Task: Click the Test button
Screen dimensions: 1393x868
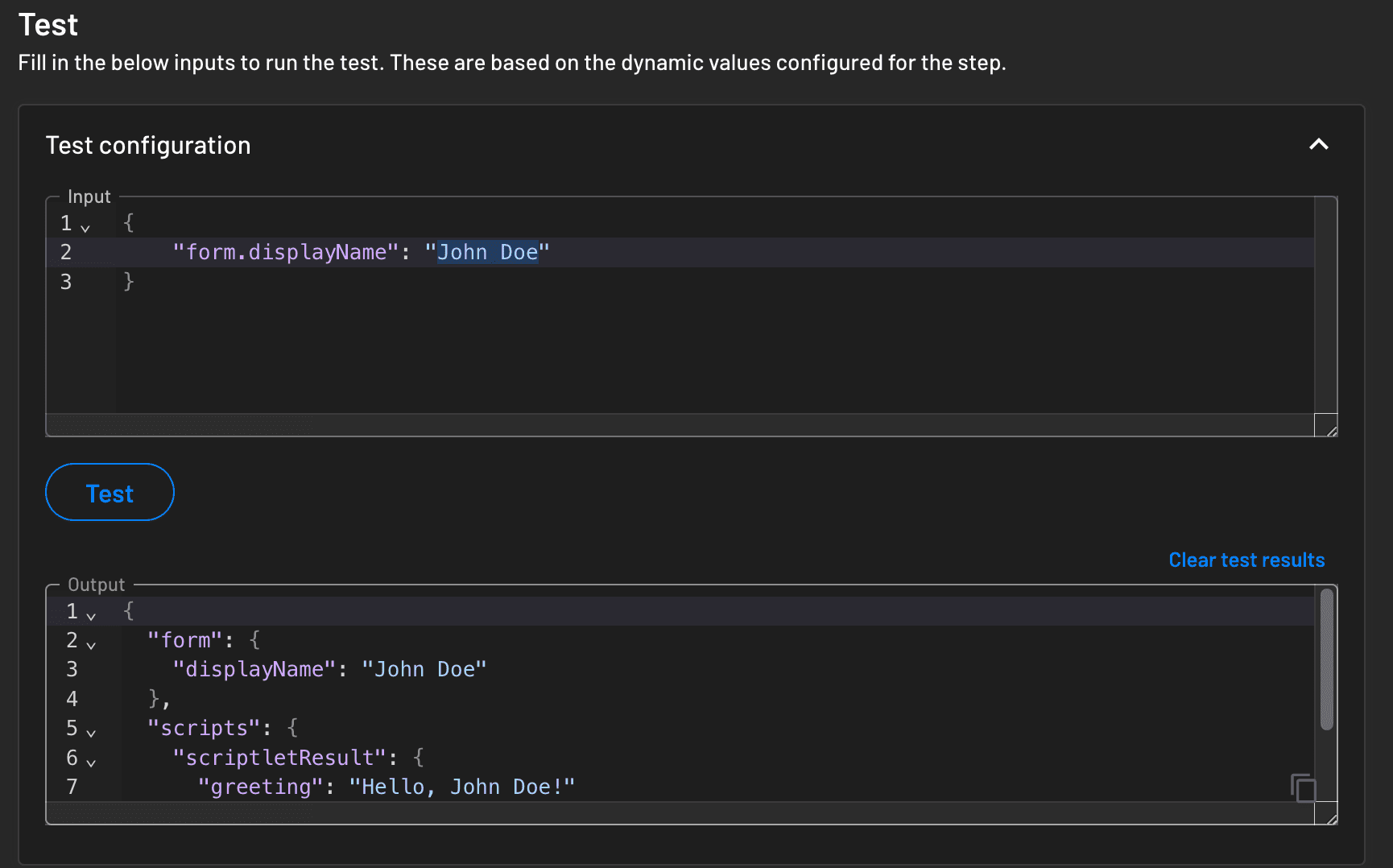Action: click(x=110, y=492)
